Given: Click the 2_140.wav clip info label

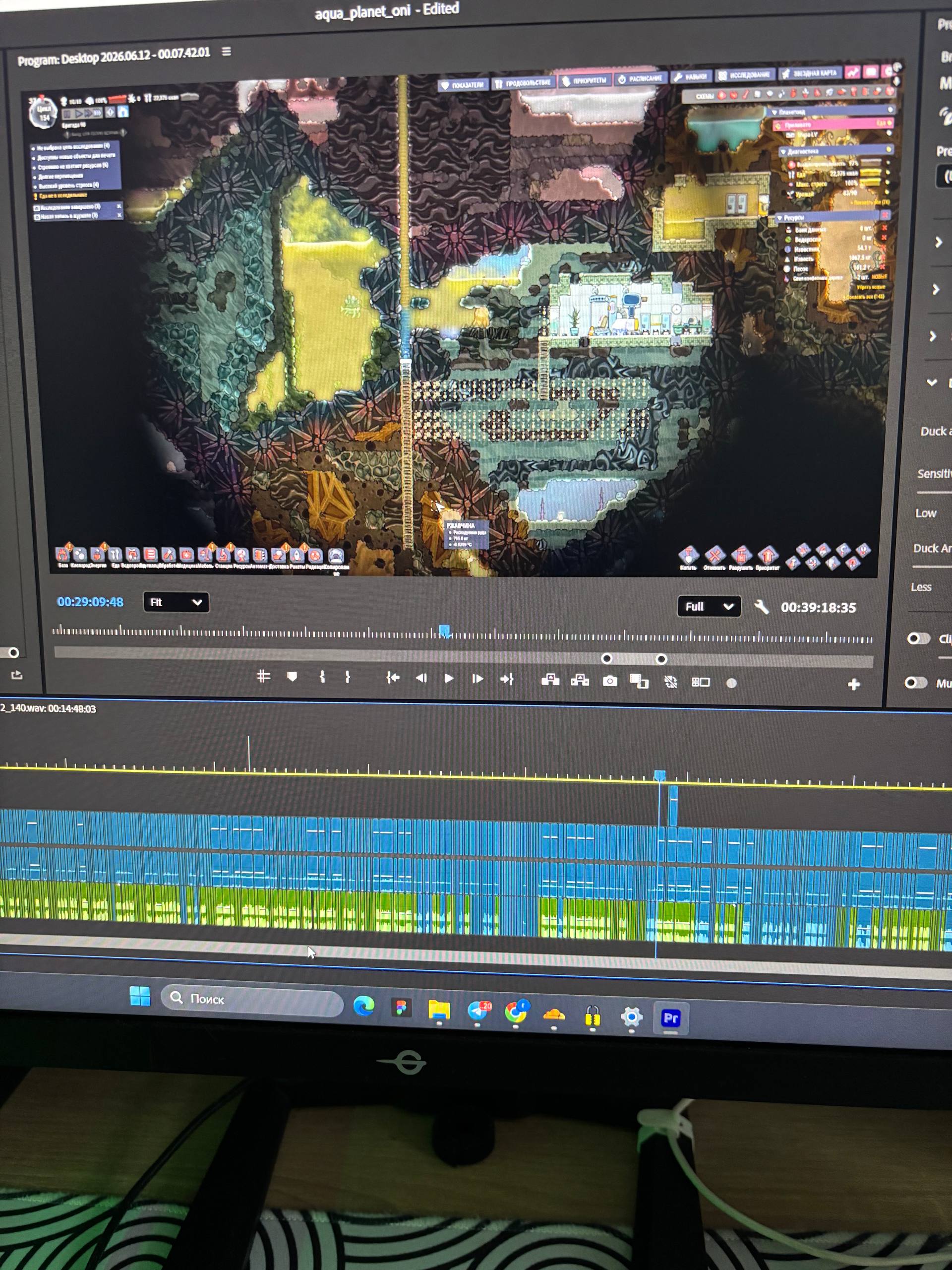Looking at the screenshot, I should point(48,708).
